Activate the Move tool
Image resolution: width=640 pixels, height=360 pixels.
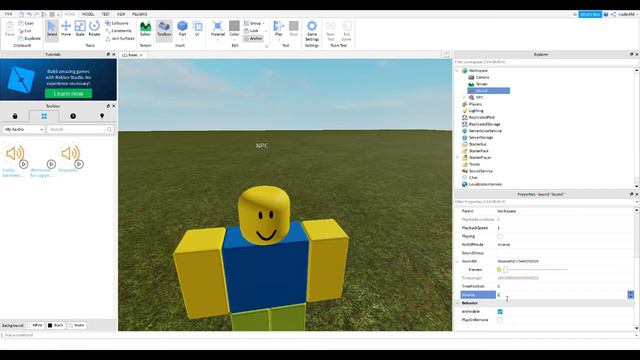click(66, 29)
